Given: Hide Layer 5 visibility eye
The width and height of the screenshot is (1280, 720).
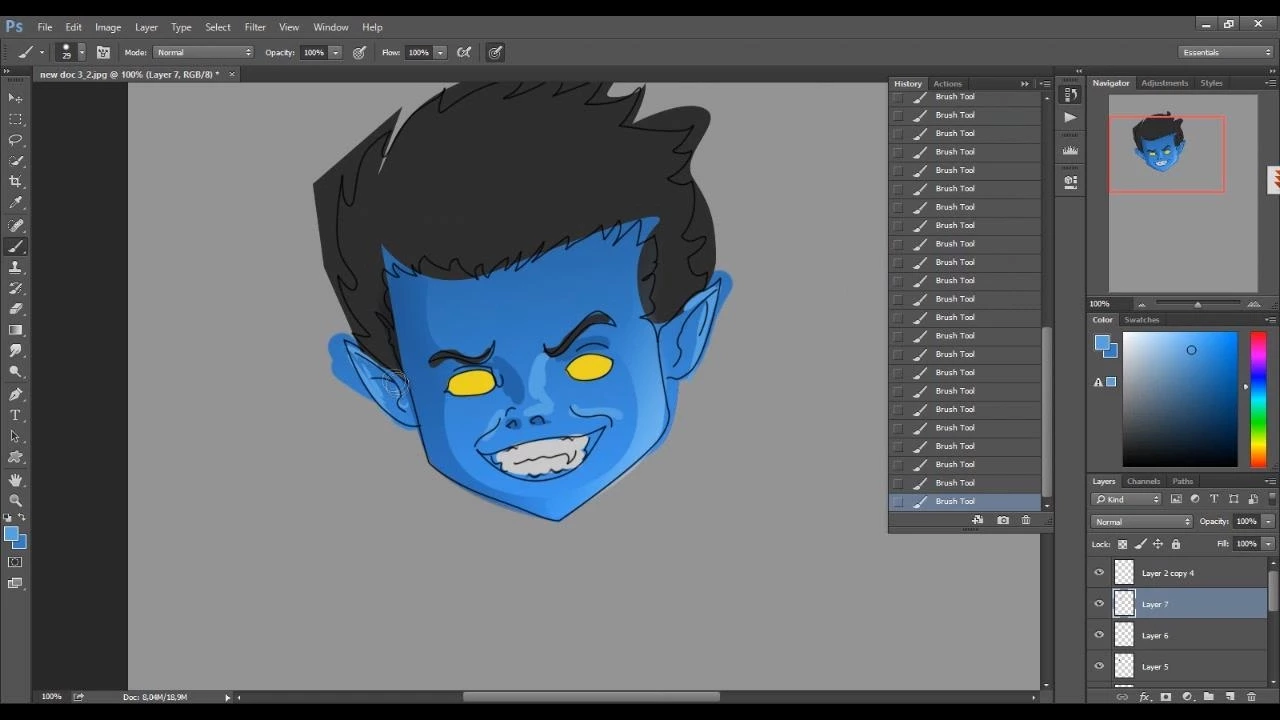Looking at the screenshot, I should (x=1099, y=666).
